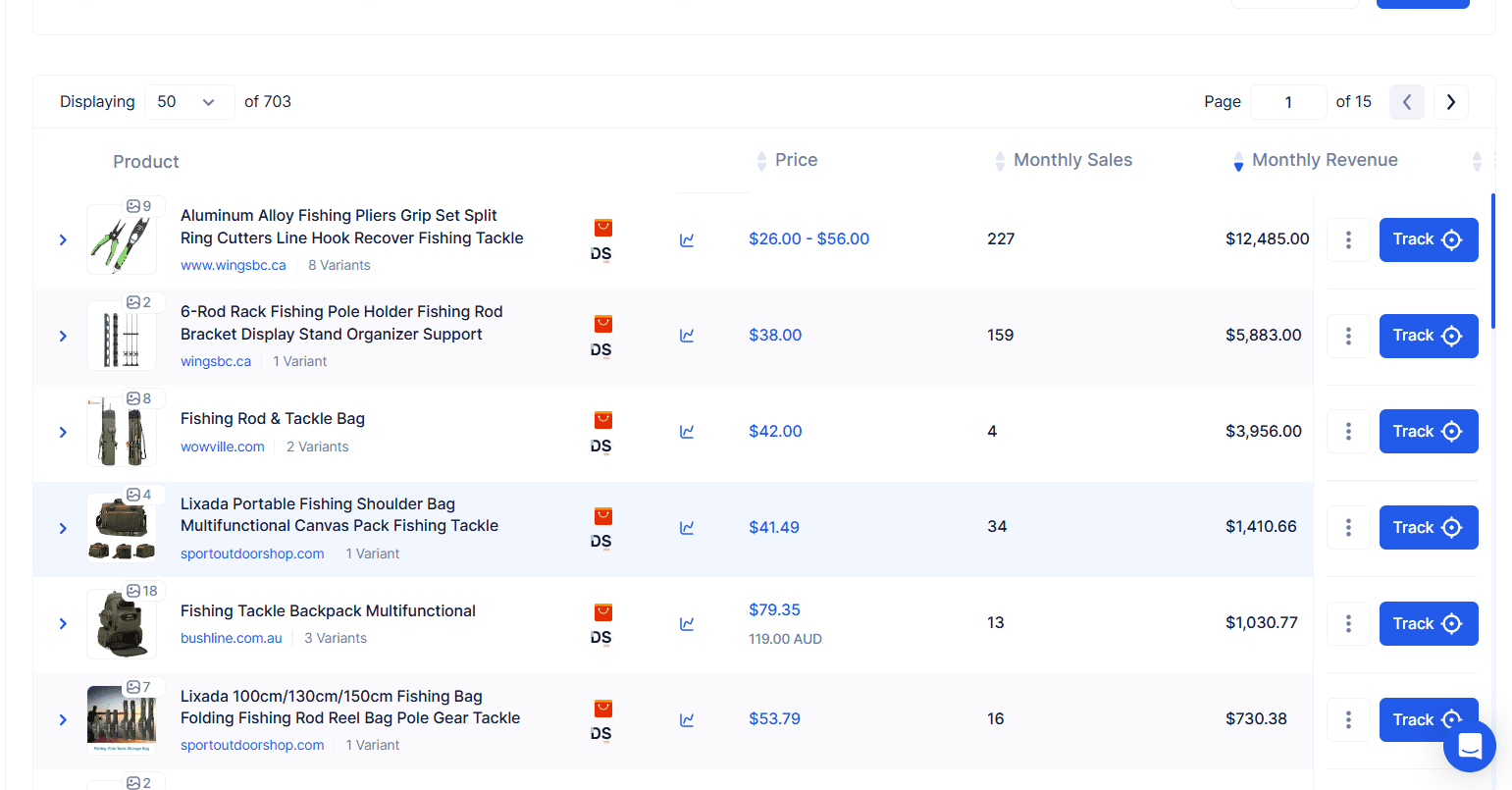
Task: Open Fishing Rod & Tackle Bag thumbnail
Action: [122, 432]
